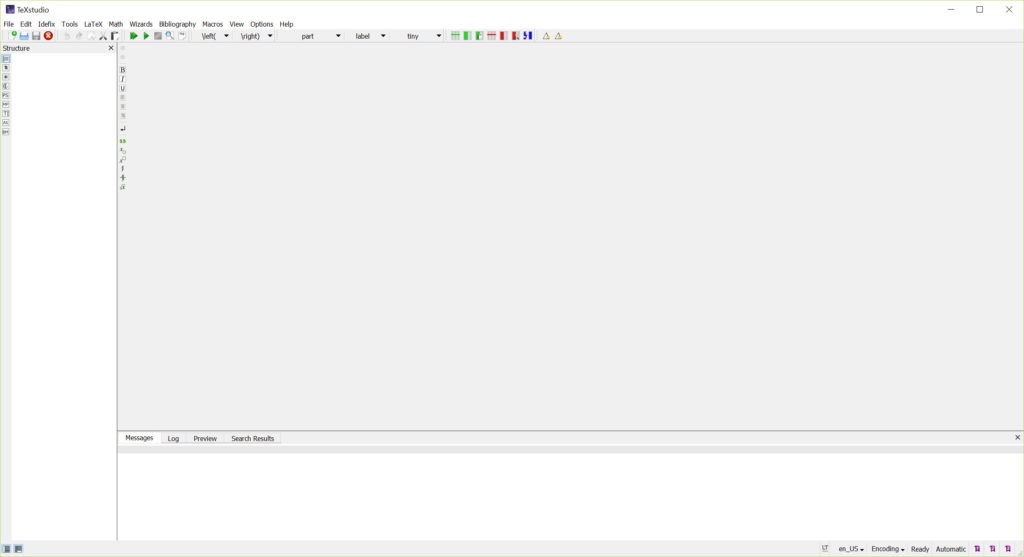Open the Macros menu
Screen dimensions: 1024x557
click(x=212, y=24)
